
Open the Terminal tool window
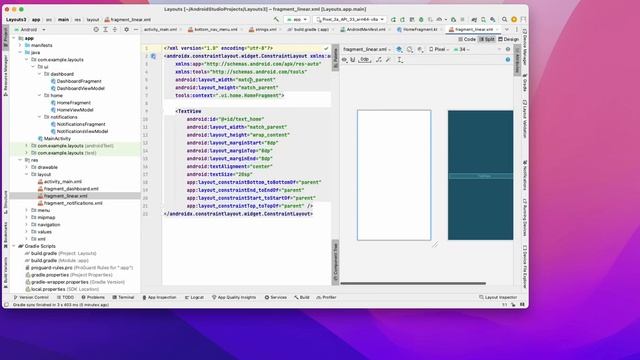(123, 298)
